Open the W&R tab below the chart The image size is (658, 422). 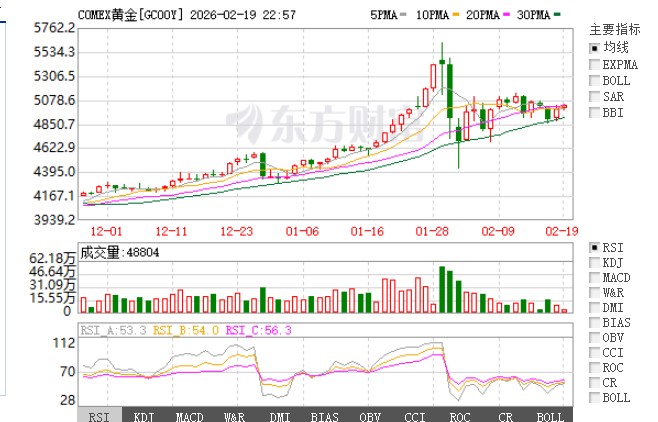(x=235, y=415)
